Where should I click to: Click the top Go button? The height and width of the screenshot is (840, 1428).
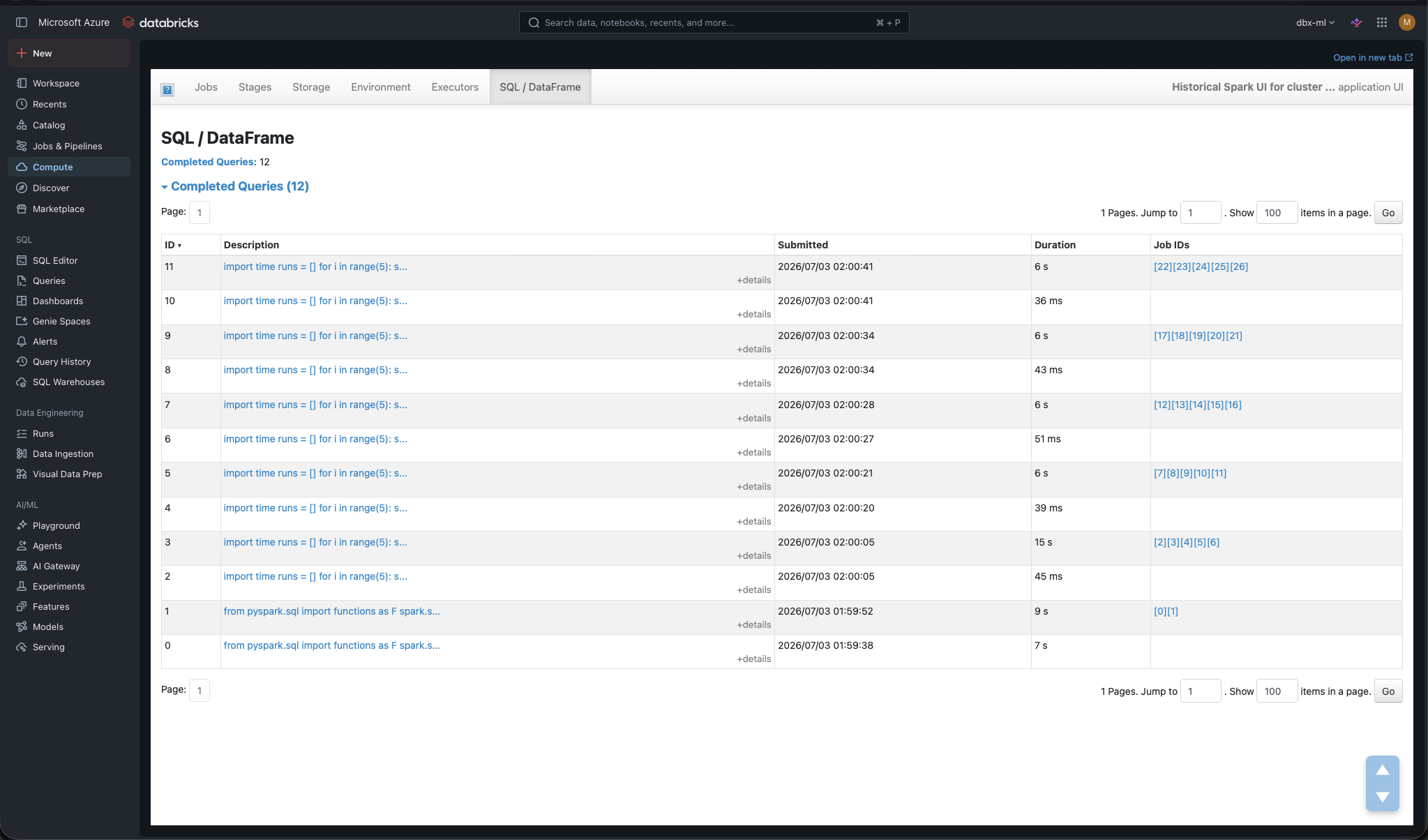point(1388,213)
